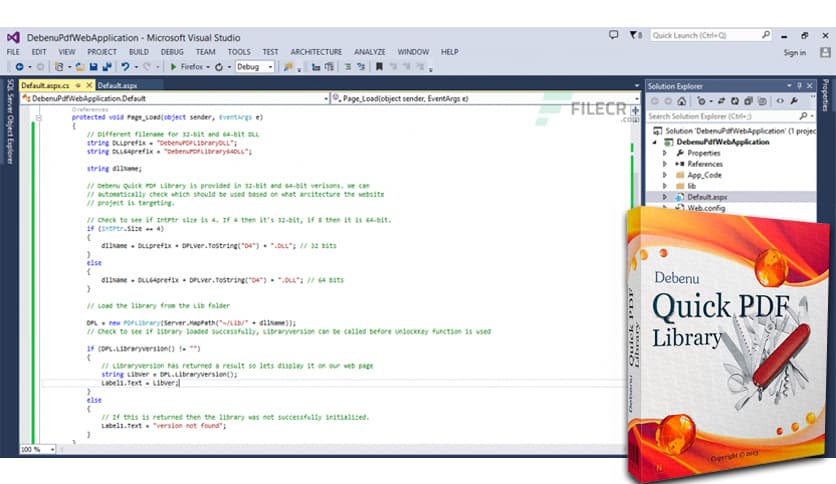Switch to the Default.aspx tab
This screenshot has width=836, height=484.
[118, 85]
